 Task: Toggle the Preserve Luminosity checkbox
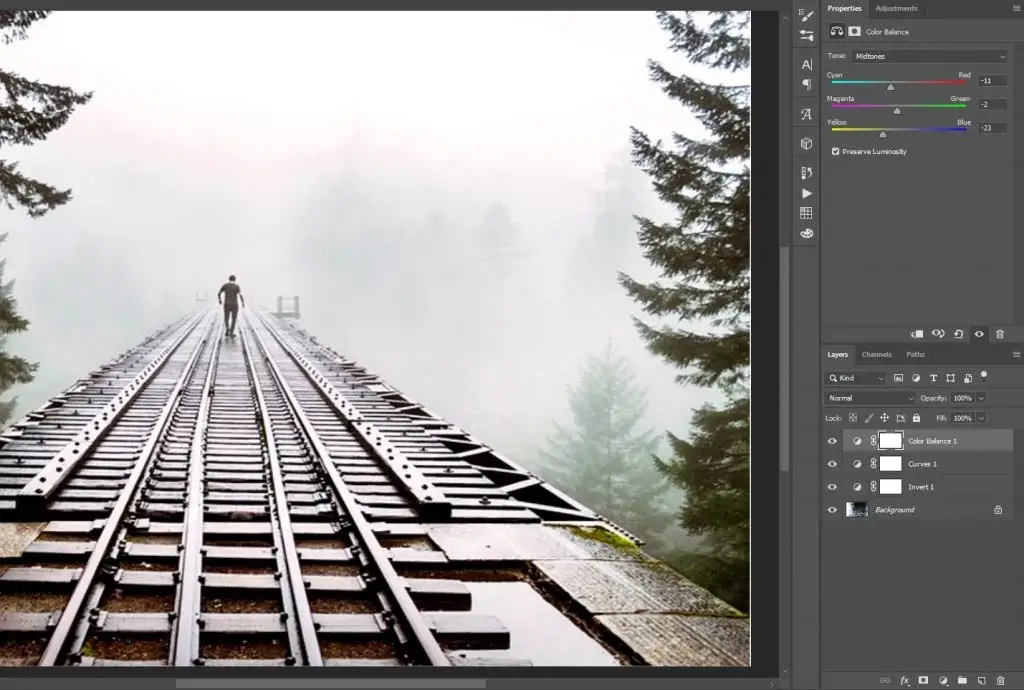pos(835,151)
